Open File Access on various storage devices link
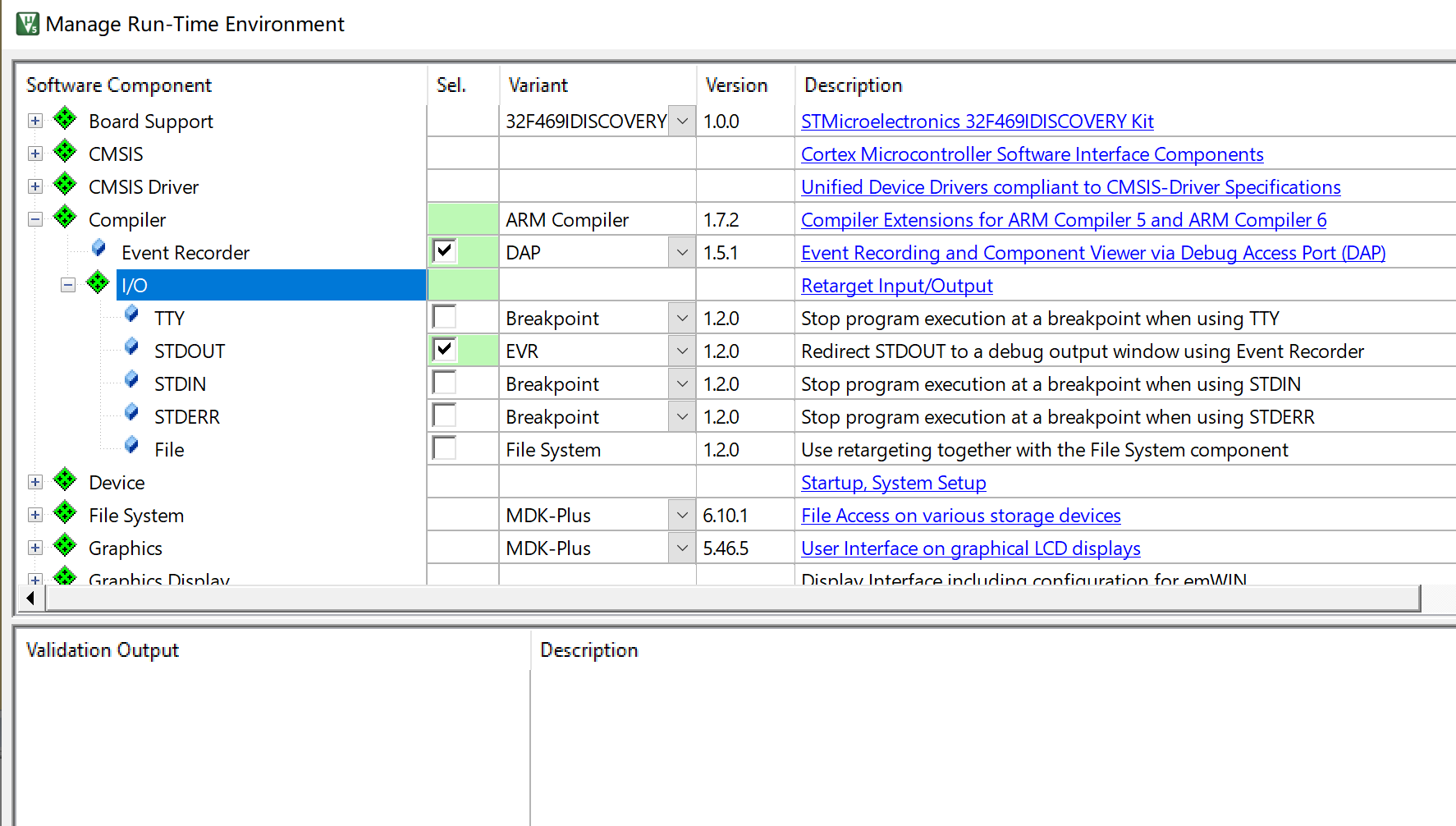The image size is (1456, 826). coord(960,516)
